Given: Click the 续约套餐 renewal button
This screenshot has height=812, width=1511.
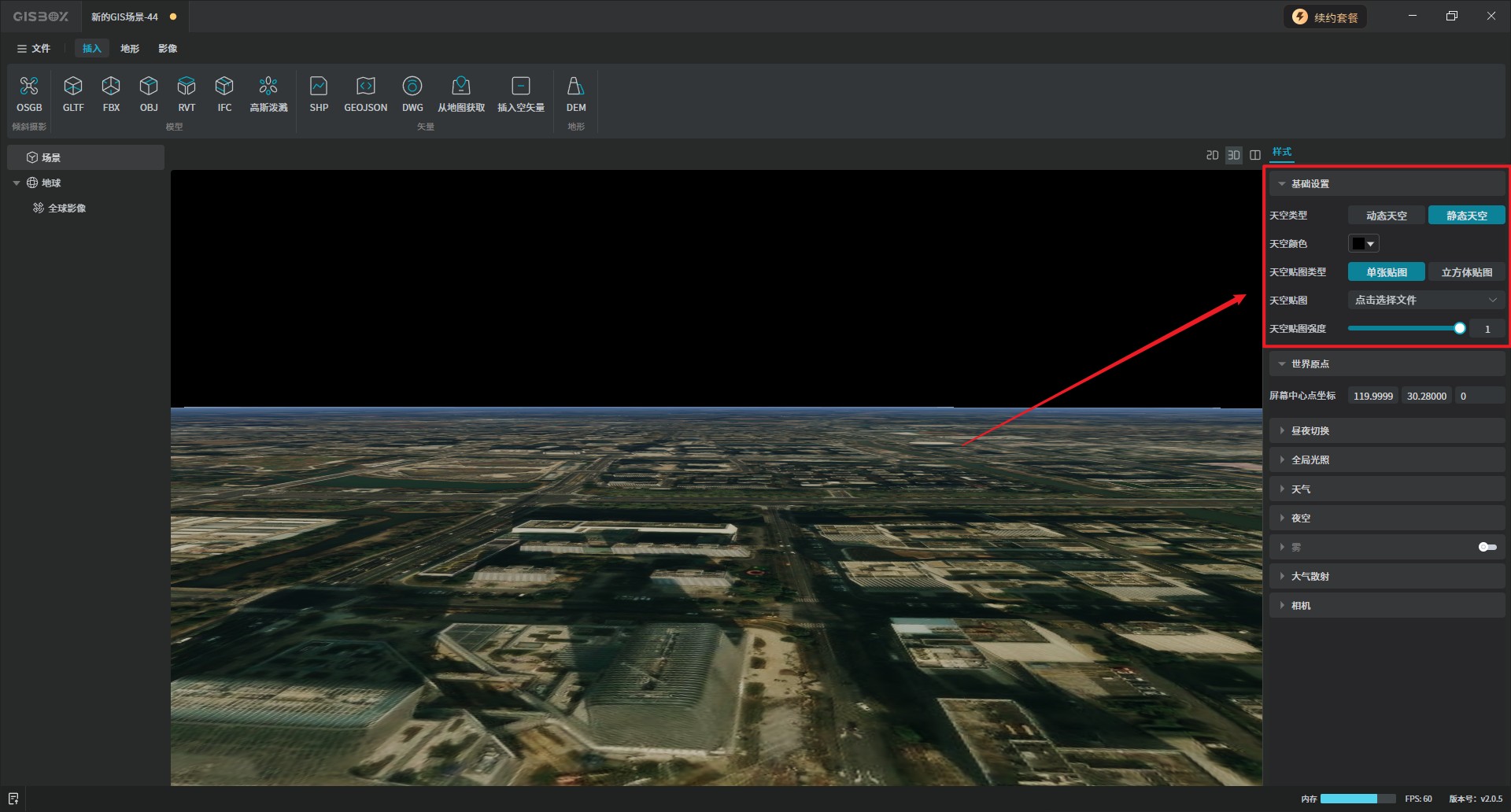Looking at the screenshot, I should tap(1326, 17).
